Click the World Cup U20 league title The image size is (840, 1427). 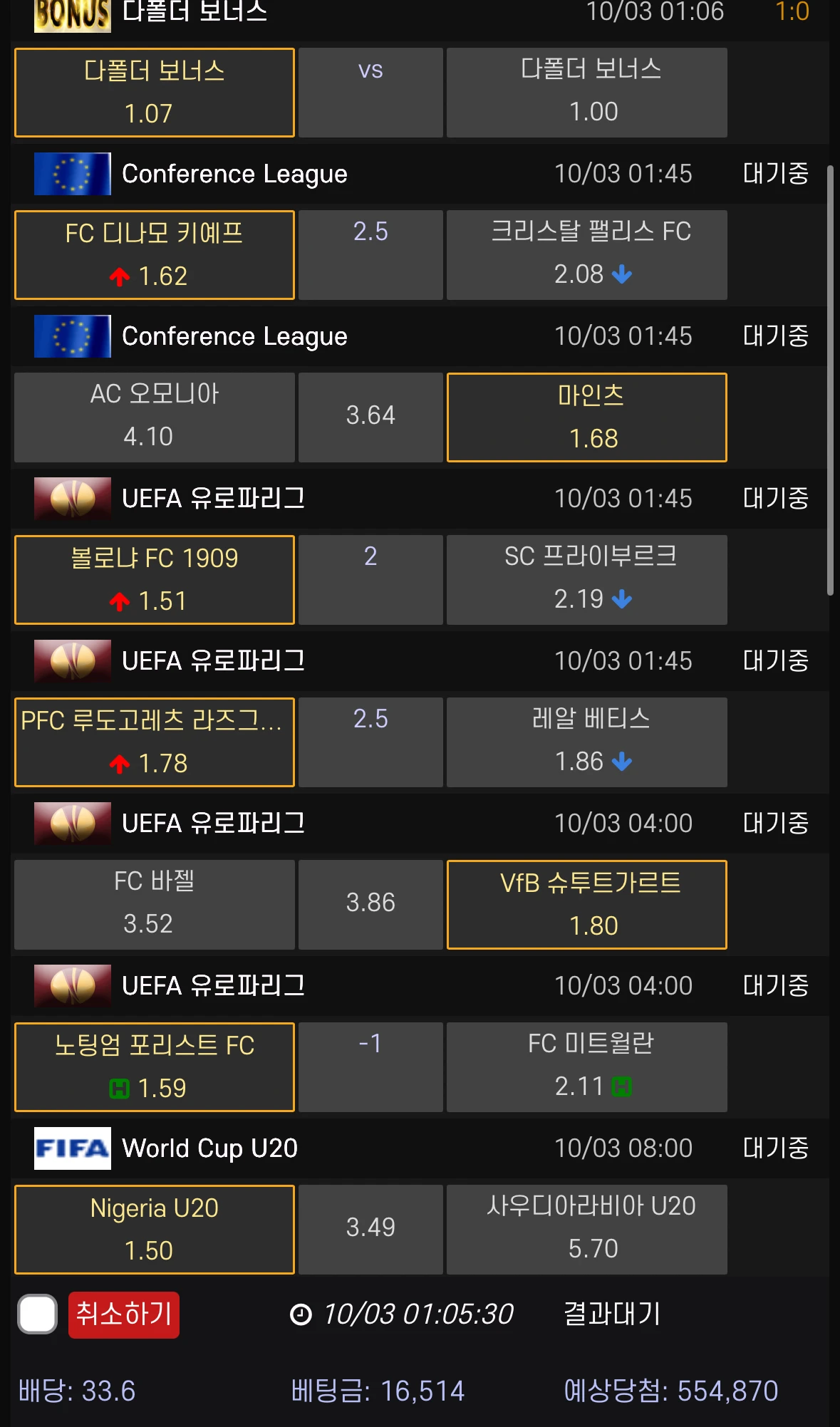[x=209, y=1148]
